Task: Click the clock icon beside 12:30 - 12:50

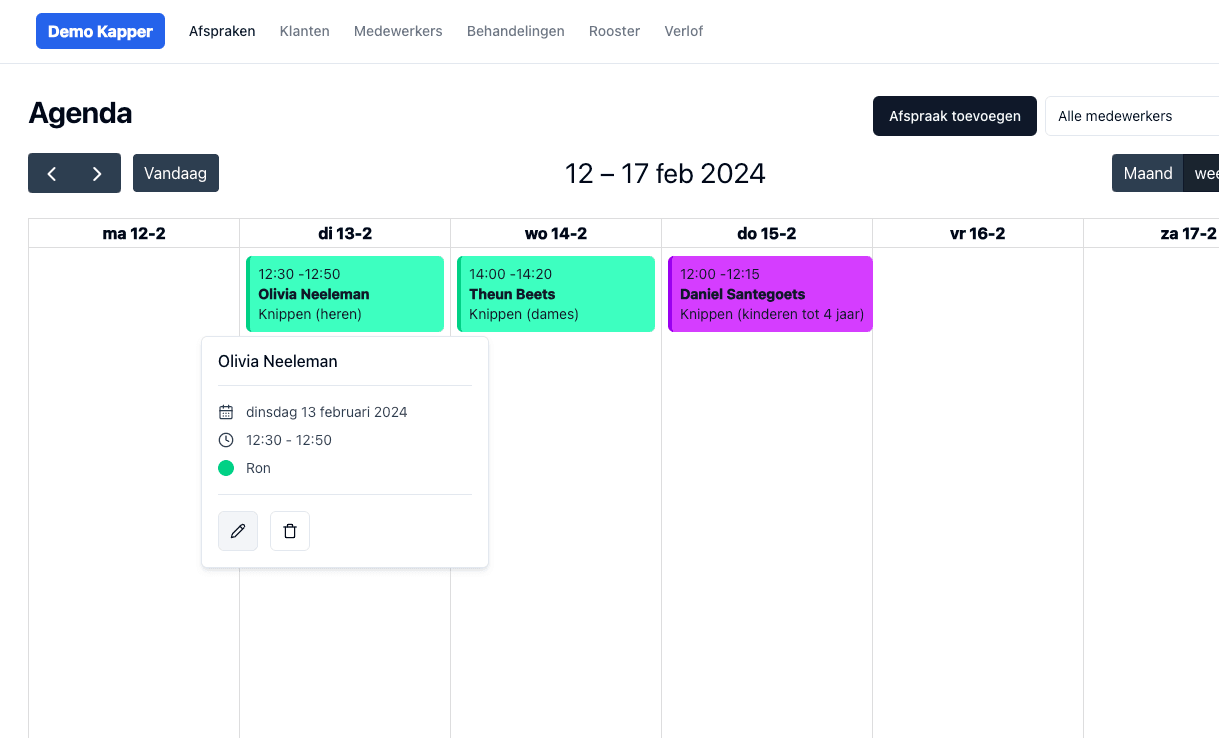Action: [226, 440]
